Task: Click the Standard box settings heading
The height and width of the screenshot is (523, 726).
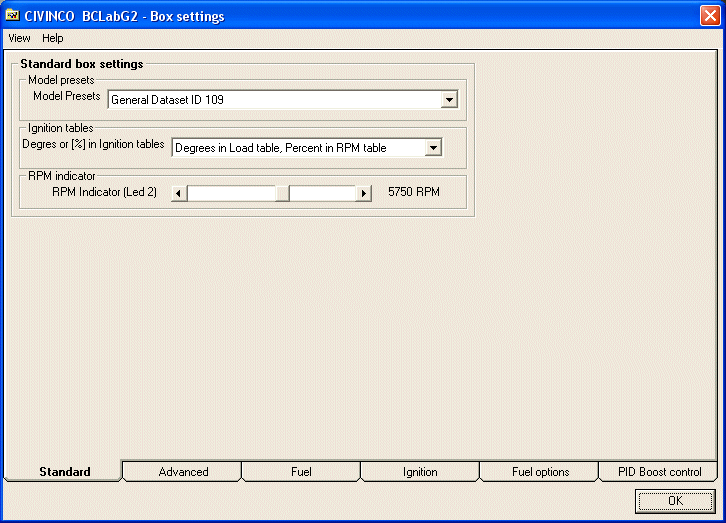Action: click(x=81, y=64)
